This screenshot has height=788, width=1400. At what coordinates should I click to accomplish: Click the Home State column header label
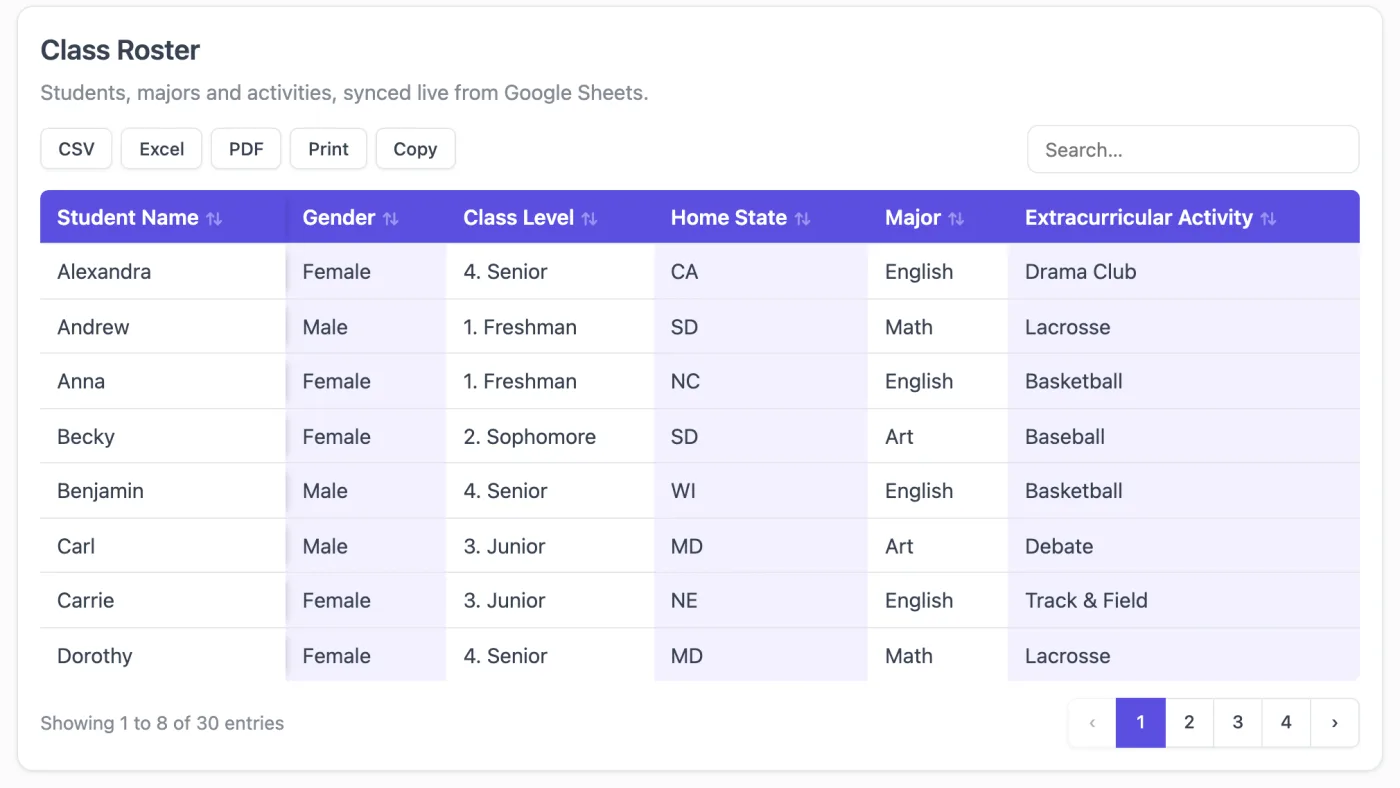tap(729, 218)
